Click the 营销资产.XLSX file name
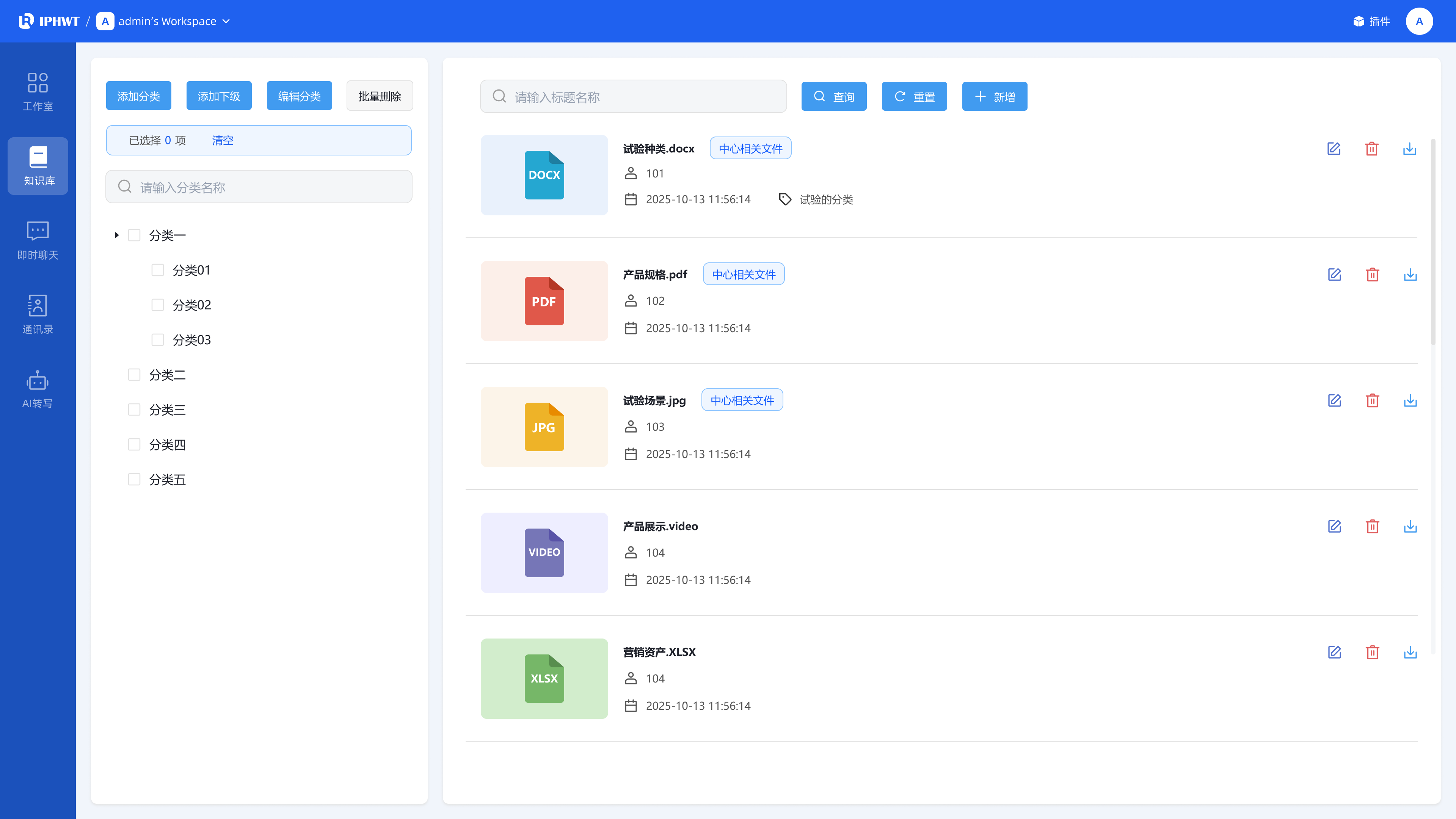Viewport: 1456px width, 819px height. click(x=659, y=652)
